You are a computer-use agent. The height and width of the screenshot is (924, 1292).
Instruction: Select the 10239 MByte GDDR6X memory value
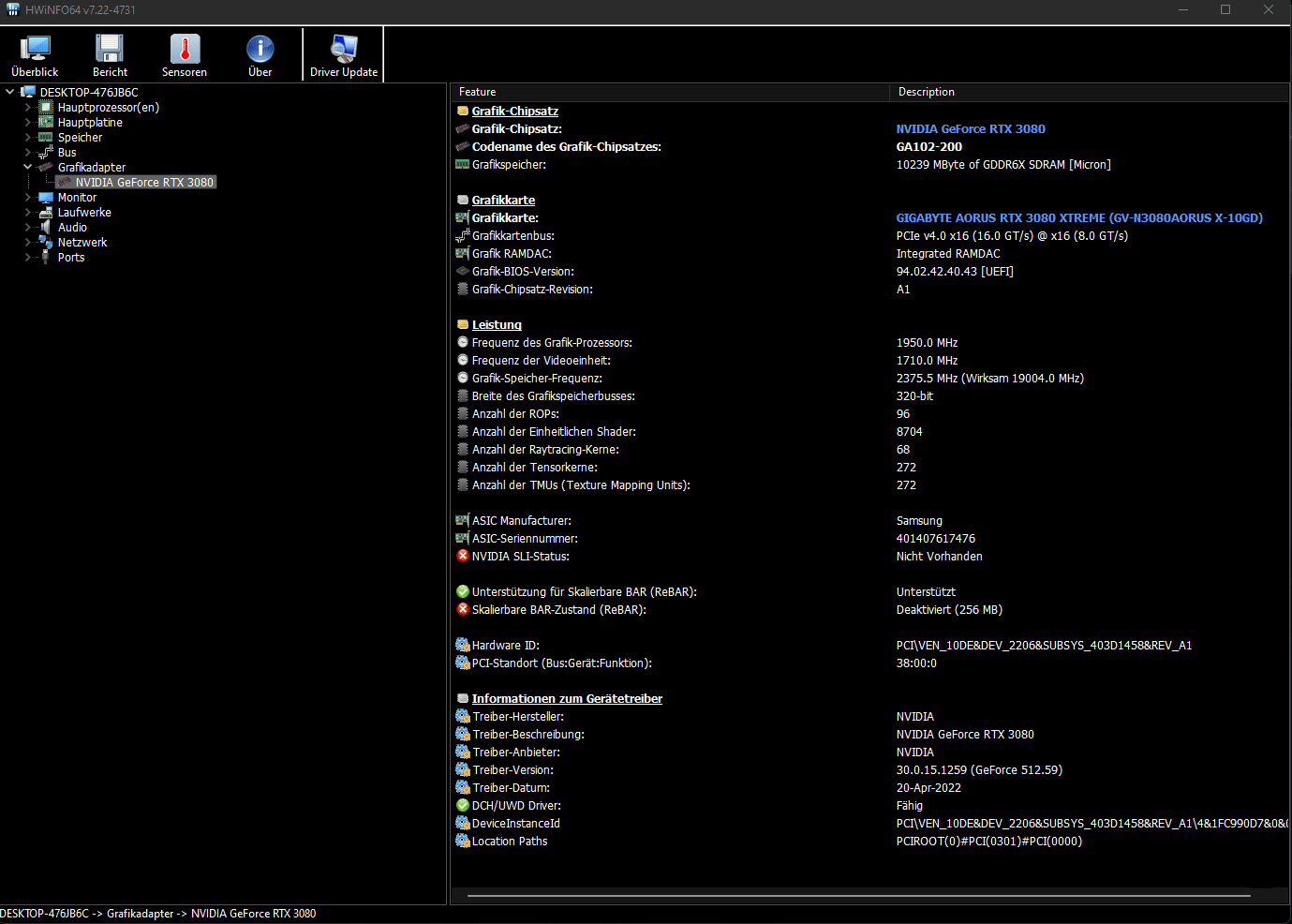tap(1003, 165)
